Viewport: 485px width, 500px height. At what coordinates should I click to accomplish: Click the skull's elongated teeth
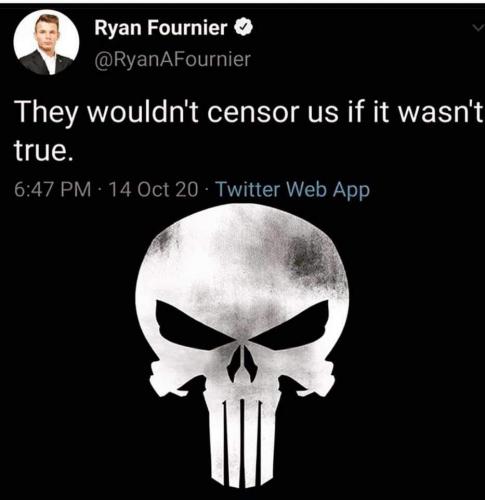pyautogui.click(x=242, y=440)
